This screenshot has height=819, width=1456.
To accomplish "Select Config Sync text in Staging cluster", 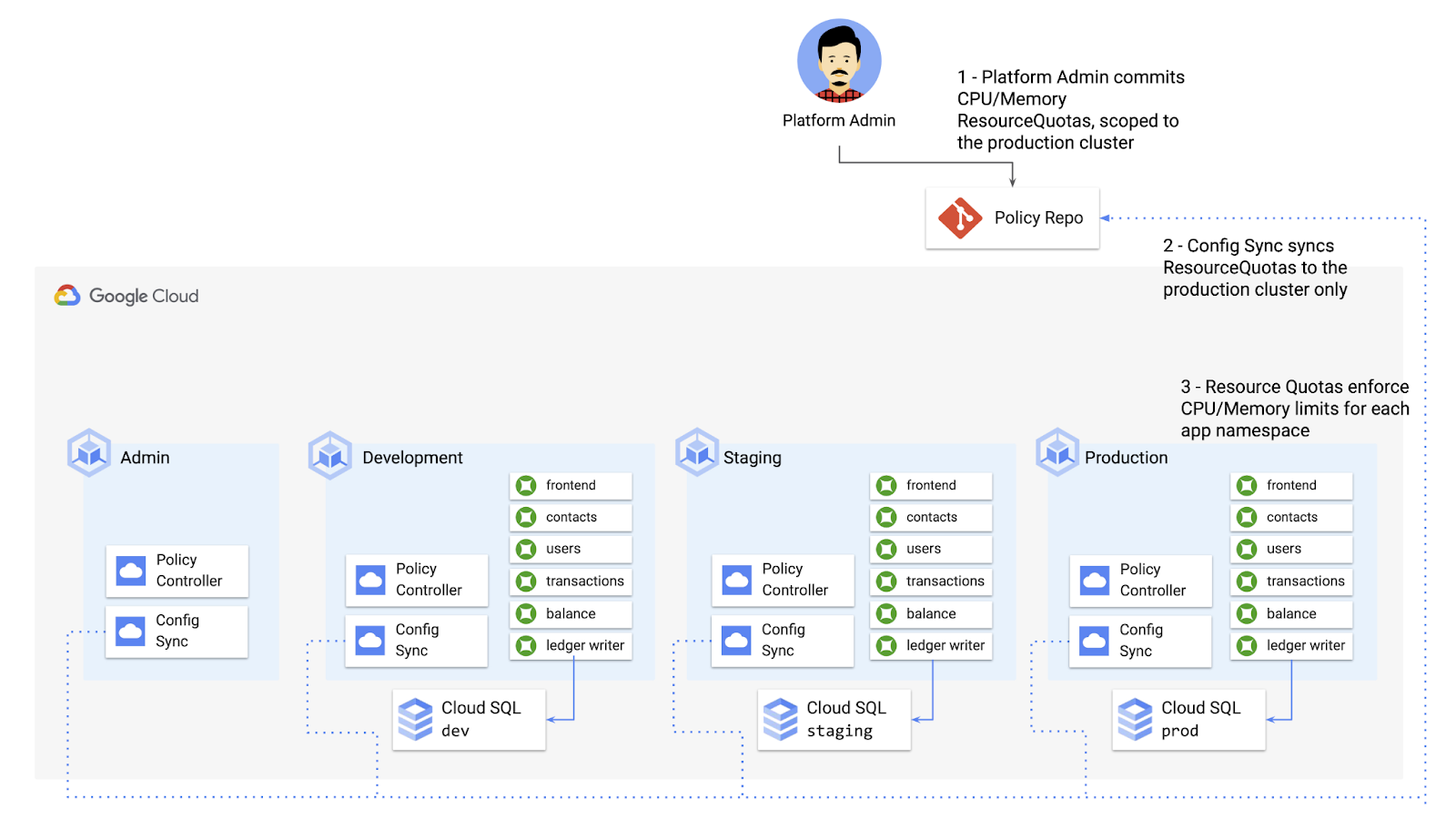I will coord(783,641).
